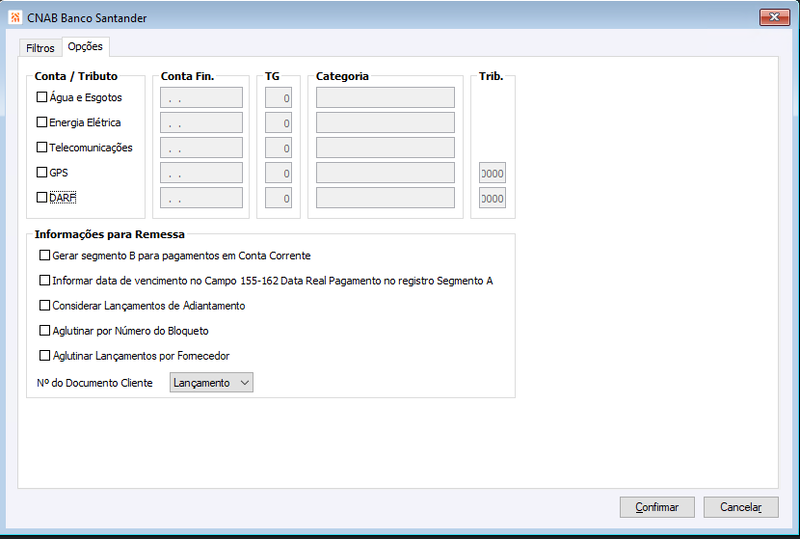This screenshot has width=800, height=539.
Task: Click Categoria field for Água e Esgotos
Action: [385, 97]
